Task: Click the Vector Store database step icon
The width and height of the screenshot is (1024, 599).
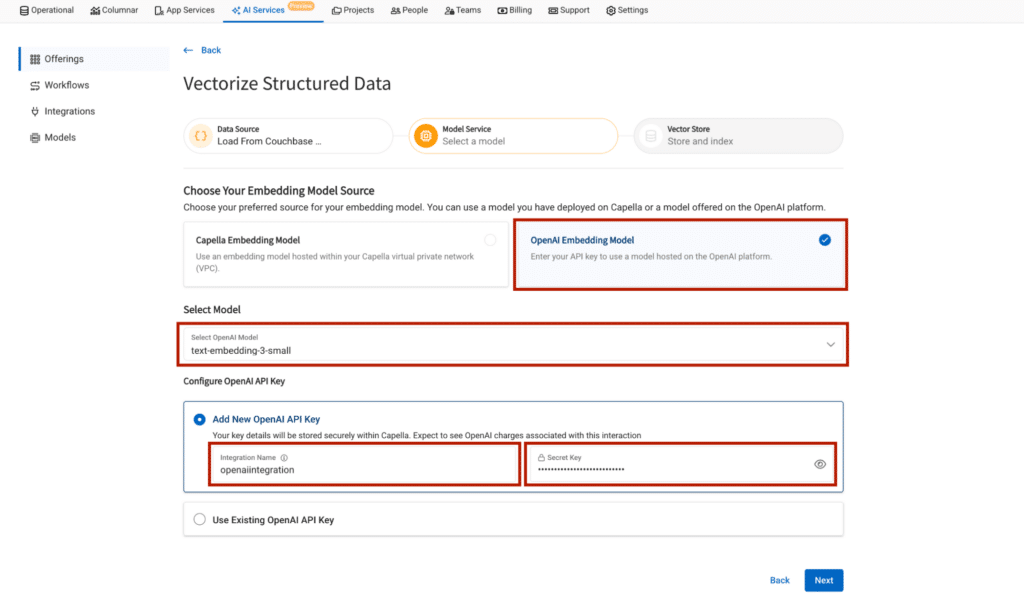Action: coord(650,136)
